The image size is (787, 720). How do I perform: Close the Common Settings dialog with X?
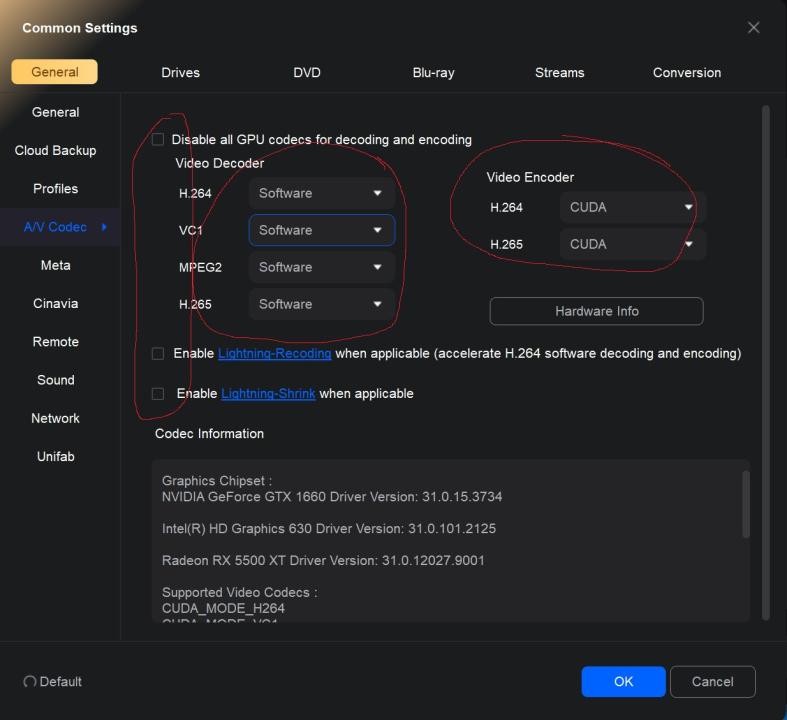pos(754,28)
